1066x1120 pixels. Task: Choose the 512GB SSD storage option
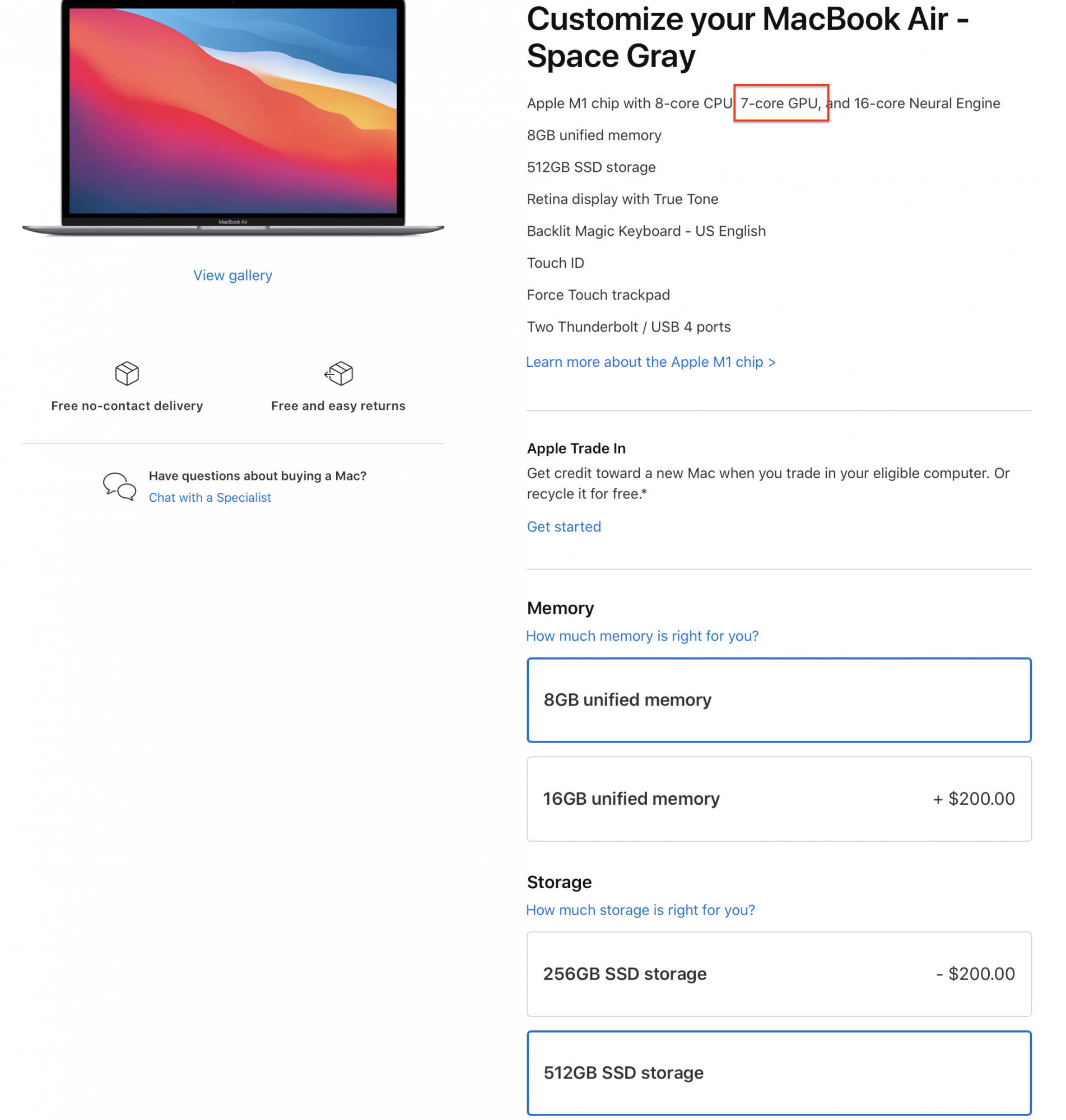click(x=779, y=1072)
